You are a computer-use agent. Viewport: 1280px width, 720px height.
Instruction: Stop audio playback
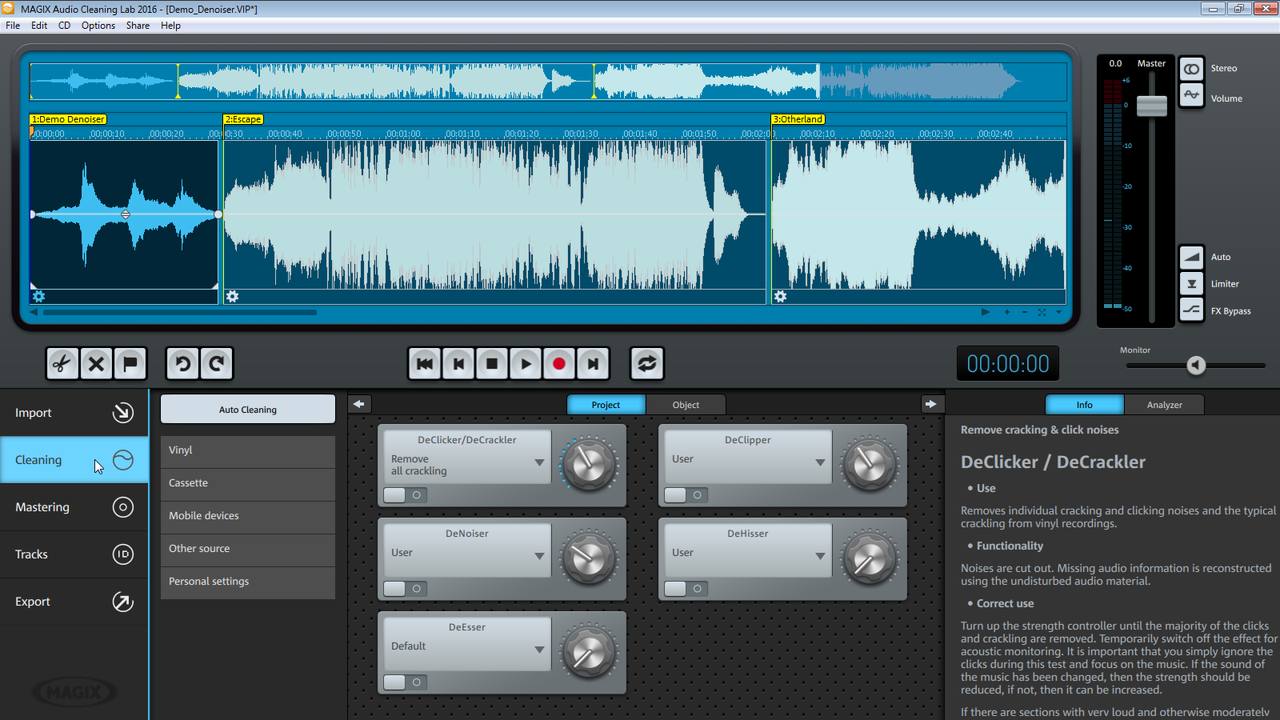click(x=492, y=364)
